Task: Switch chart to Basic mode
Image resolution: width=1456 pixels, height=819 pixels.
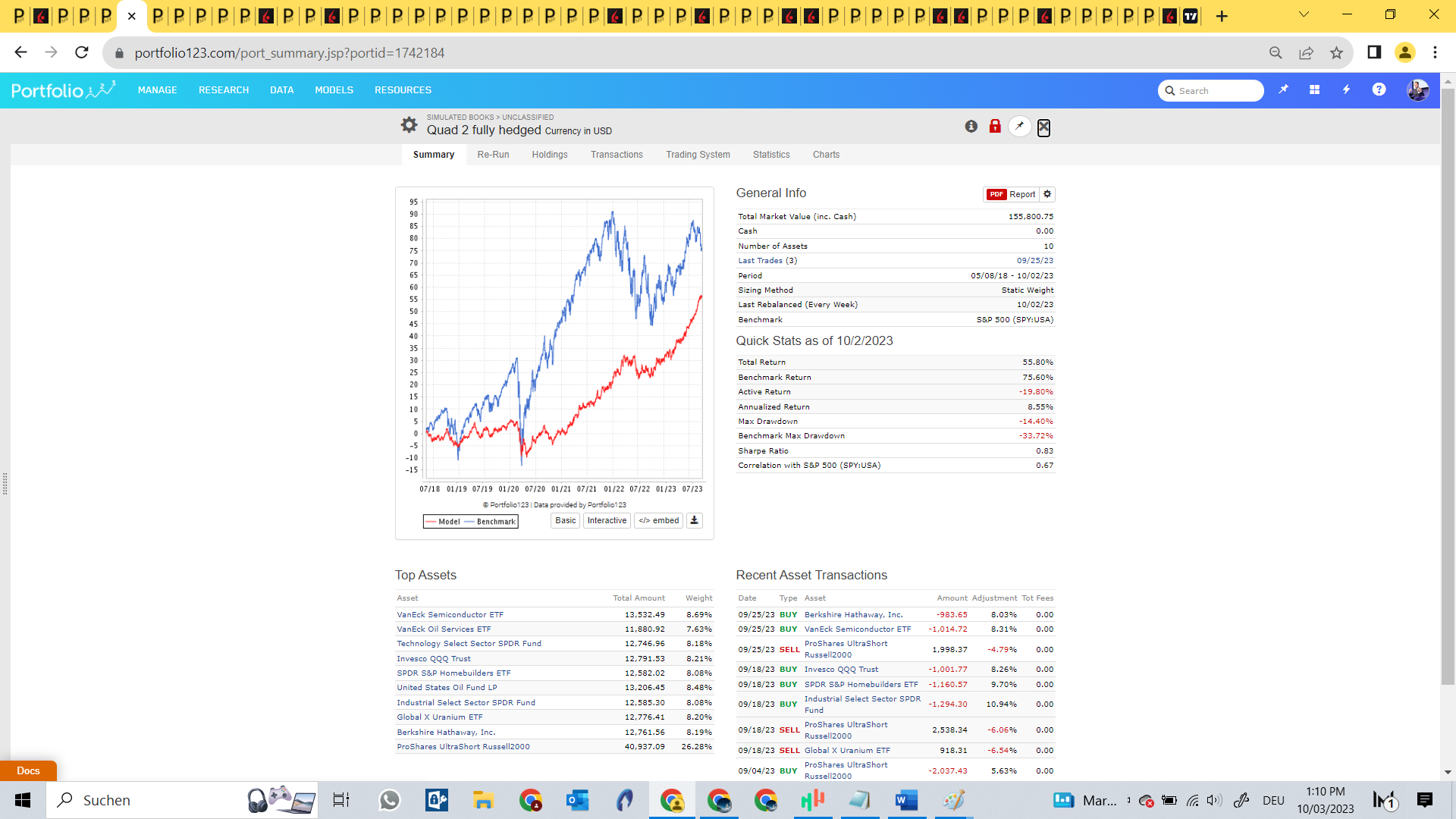Action: pos(565,521)
